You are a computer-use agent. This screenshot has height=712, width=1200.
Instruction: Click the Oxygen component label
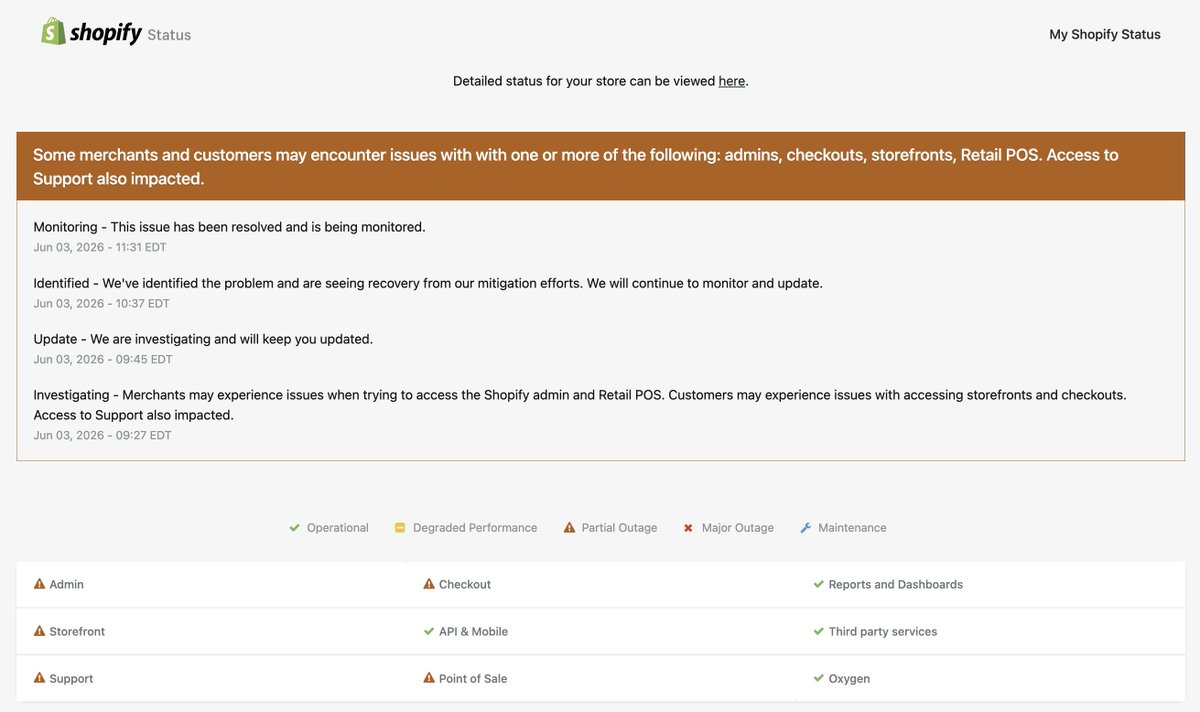[849, 678]
